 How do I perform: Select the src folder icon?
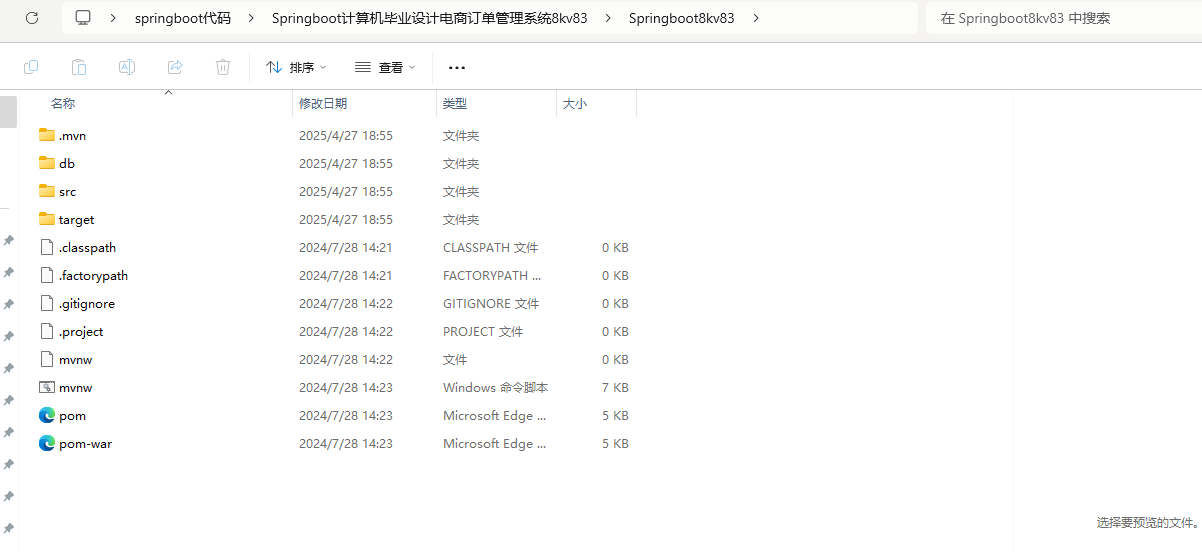coord(47,191)
